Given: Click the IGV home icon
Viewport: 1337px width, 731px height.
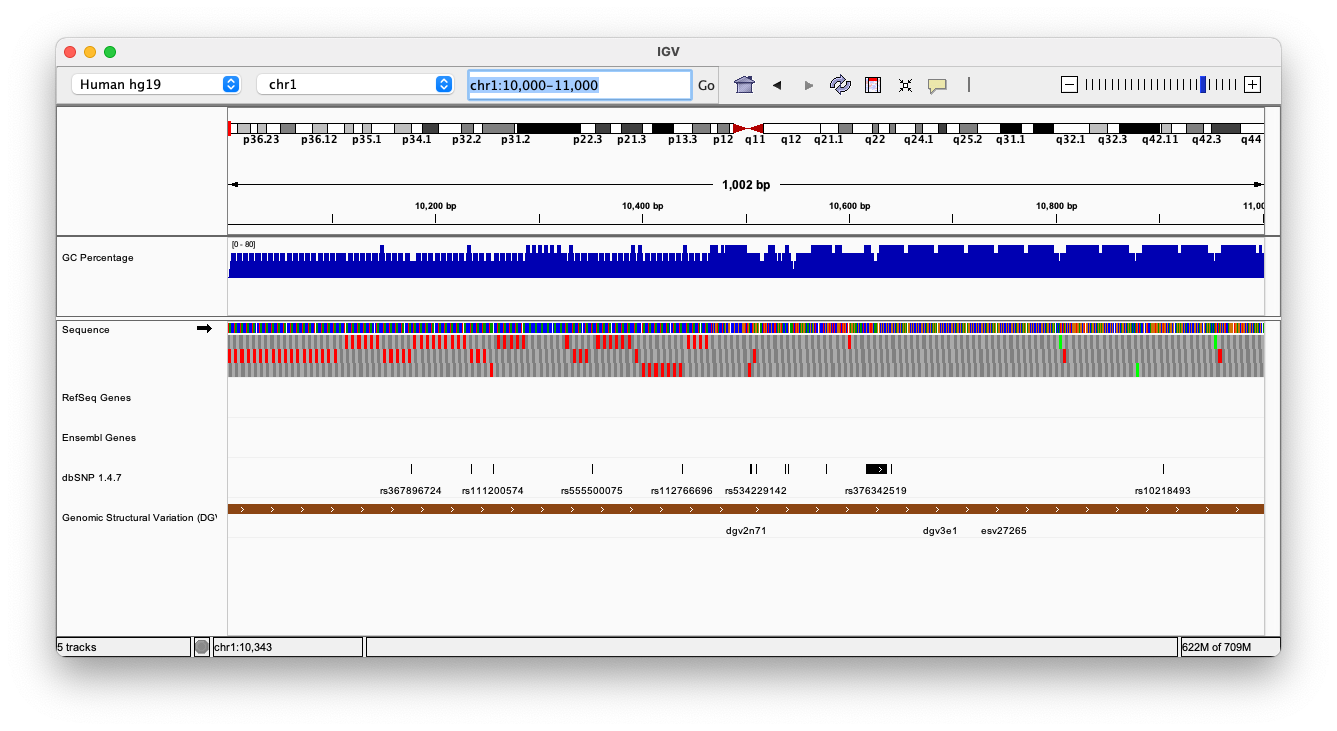Looking at the screenshot, I should pyautogui.click(x=744, y=85).
